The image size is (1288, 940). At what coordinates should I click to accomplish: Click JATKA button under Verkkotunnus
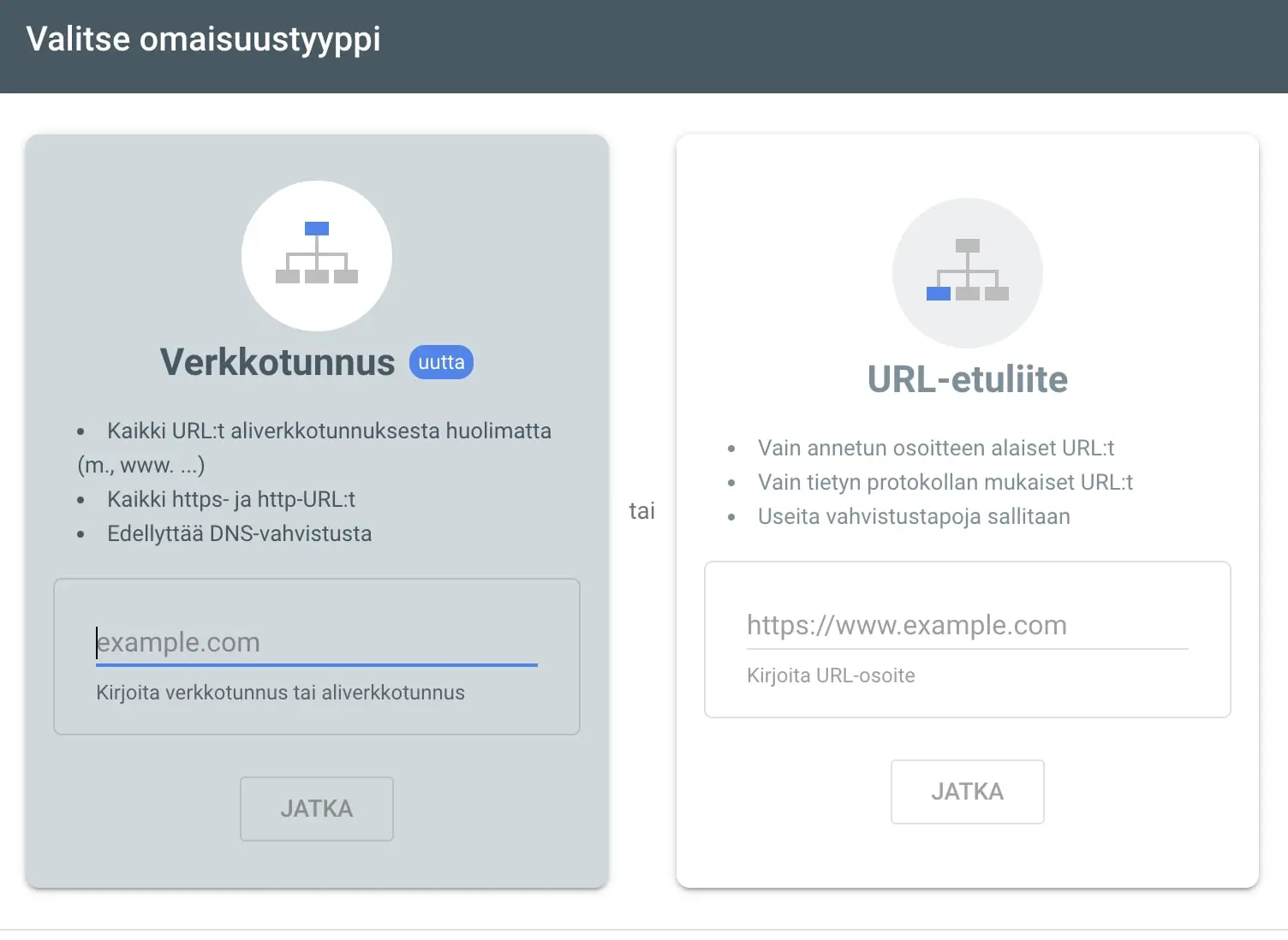click(317, 809)
